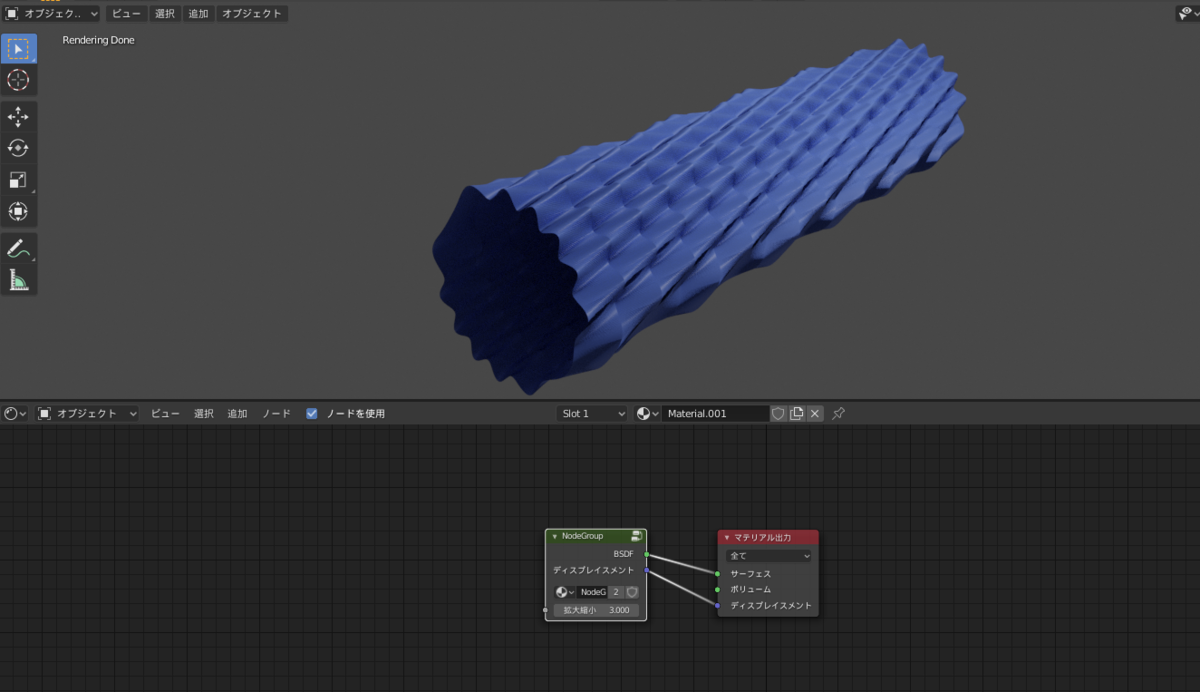Viewport: 1200px width, 692px height.
Task: Toggle the Use Nodes checkbox
Action: click(312, 413)
